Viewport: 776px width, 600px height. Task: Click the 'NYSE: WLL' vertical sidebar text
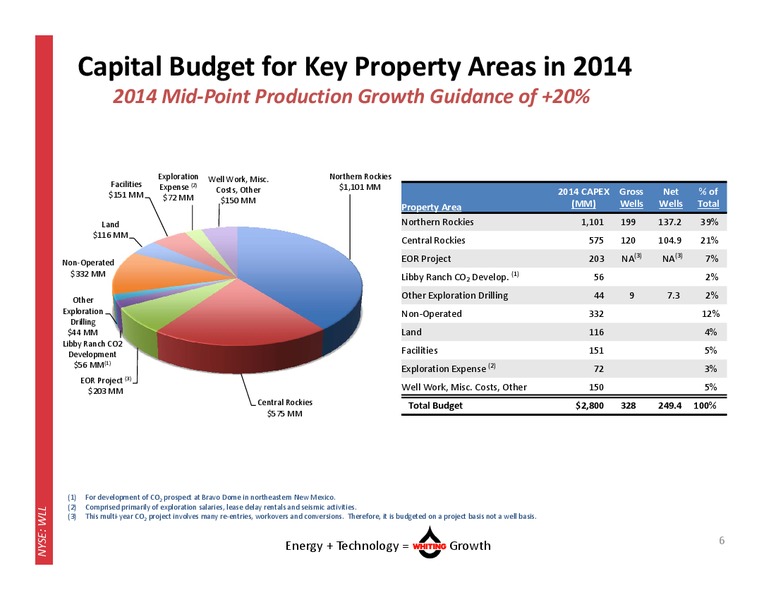43,530
